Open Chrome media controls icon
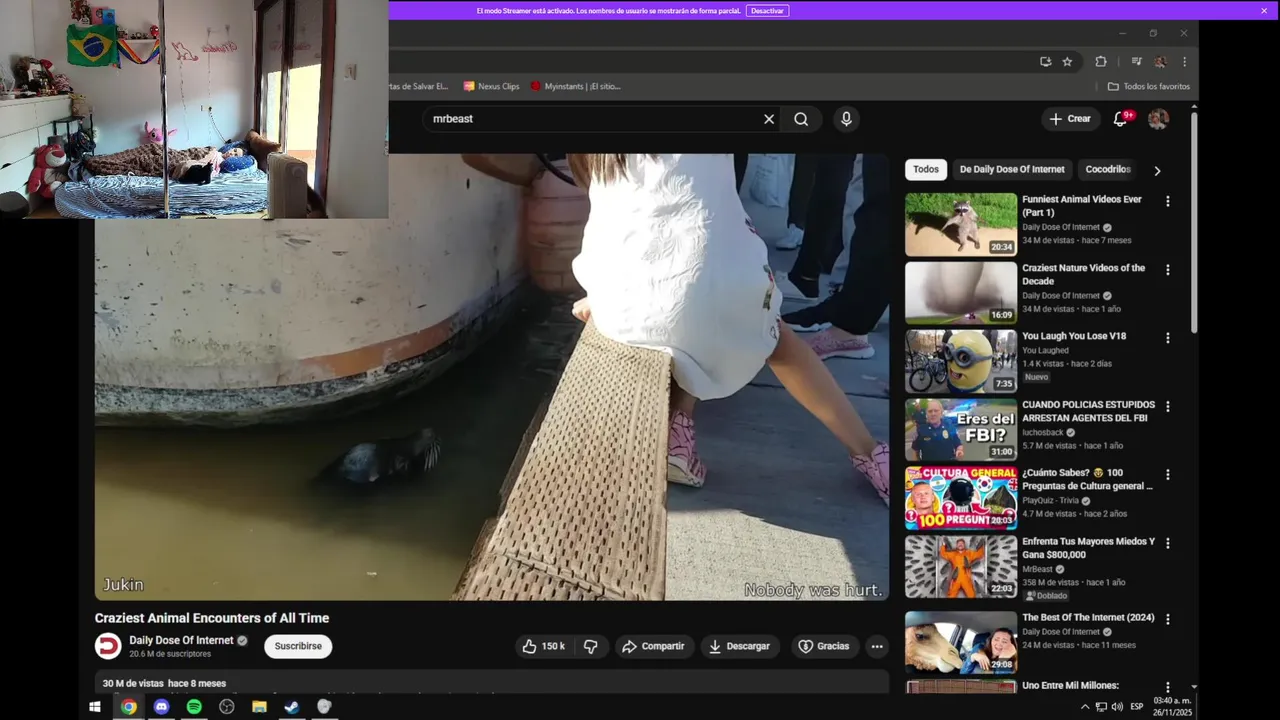The image size is (1280, 720). coord(1136,62)
